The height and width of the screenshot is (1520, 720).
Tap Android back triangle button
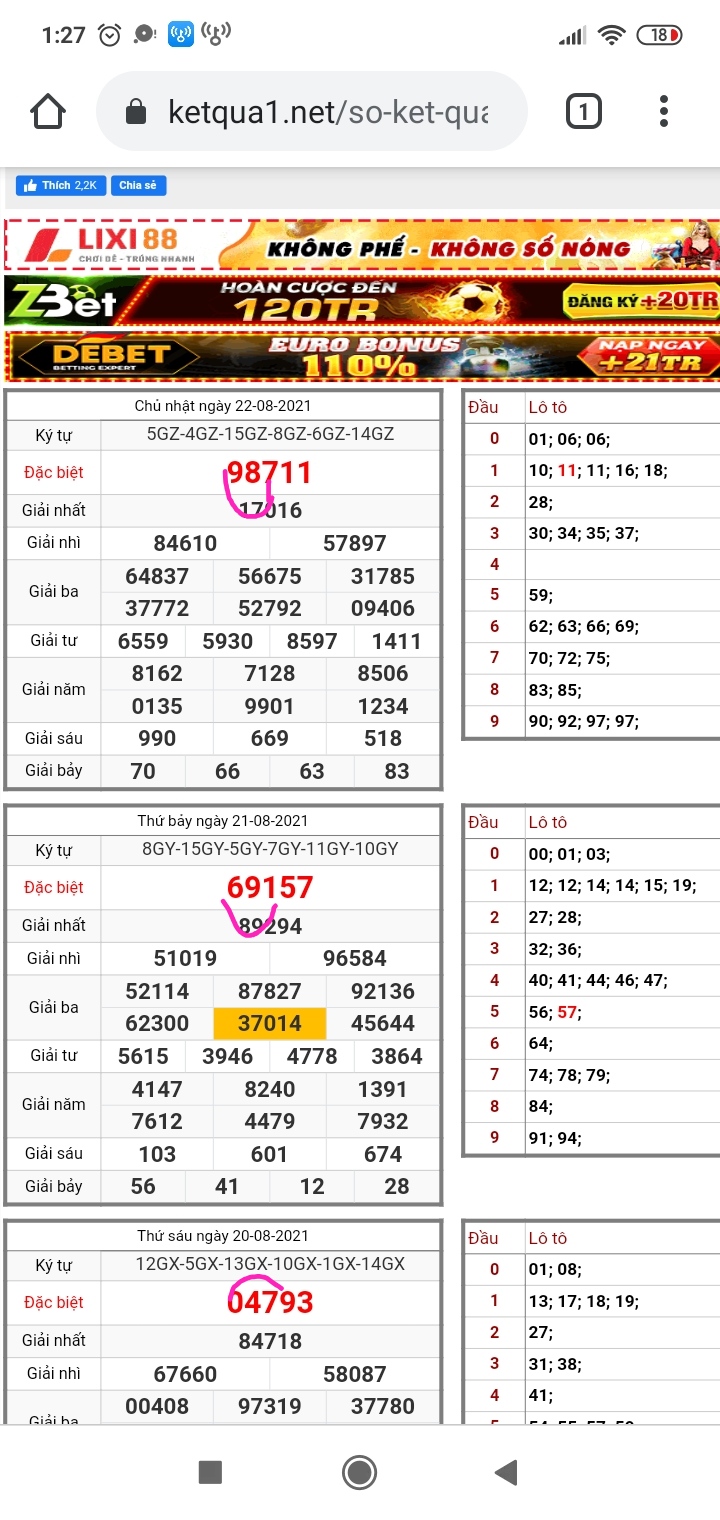506,1472
